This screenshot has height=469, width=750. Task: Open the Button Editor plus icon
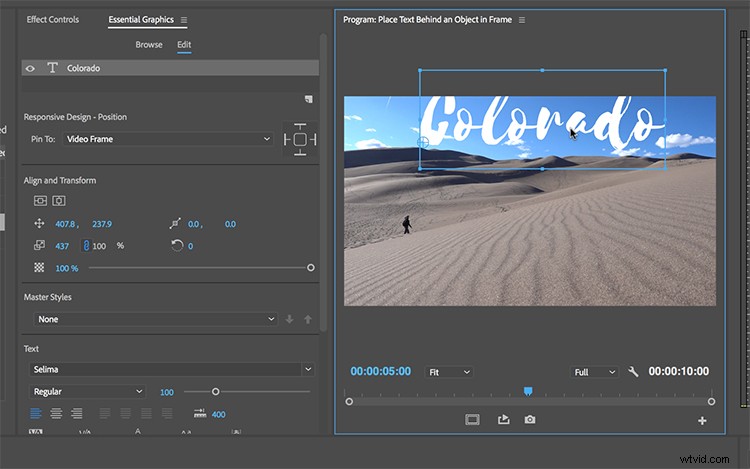[702, 421]
